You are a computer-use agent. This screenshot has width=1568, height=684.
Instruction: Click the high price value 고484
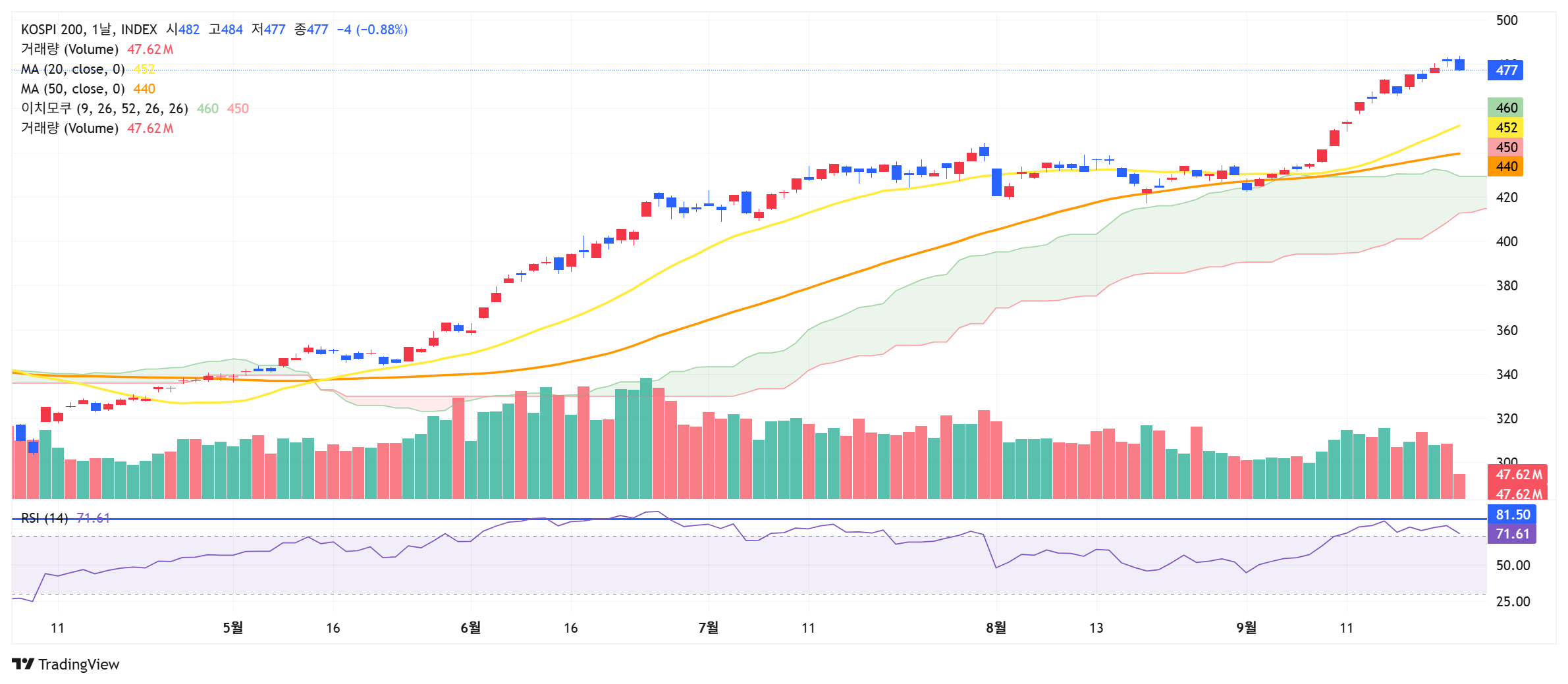pos(226,30)
